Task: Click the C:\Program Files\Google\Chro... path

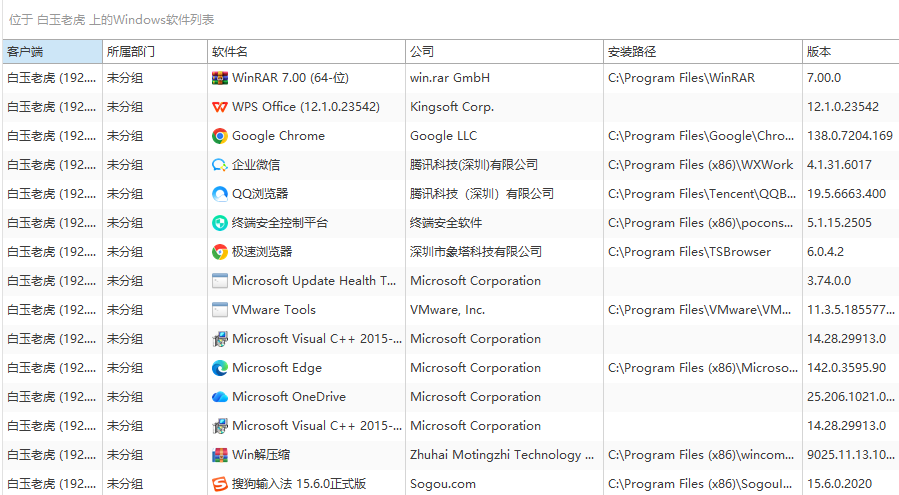Action: 701,136
